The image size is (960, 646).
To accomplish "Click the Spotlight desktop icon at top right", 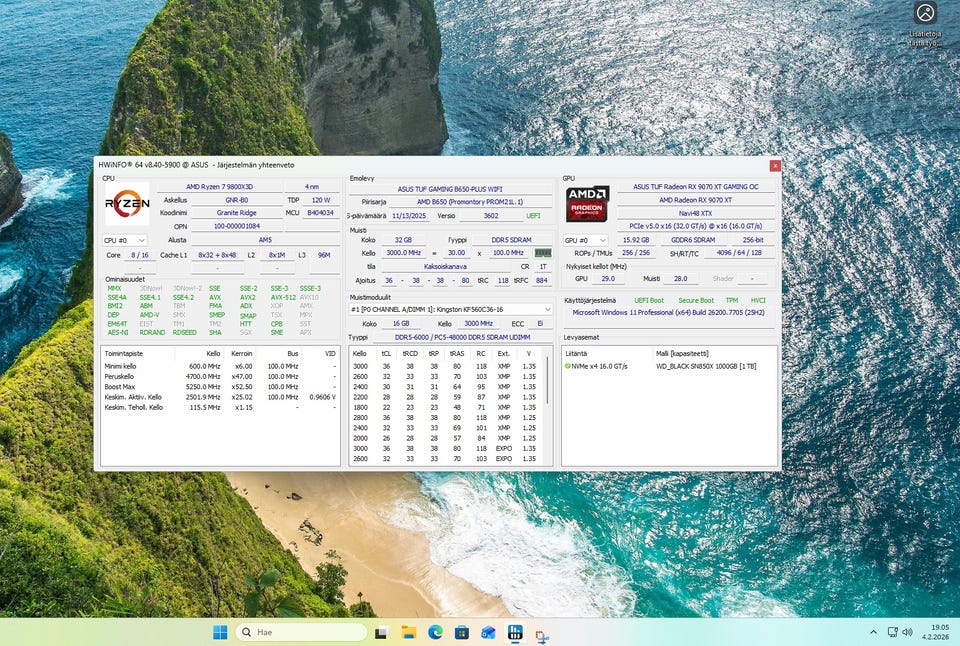I will [925, 14].
